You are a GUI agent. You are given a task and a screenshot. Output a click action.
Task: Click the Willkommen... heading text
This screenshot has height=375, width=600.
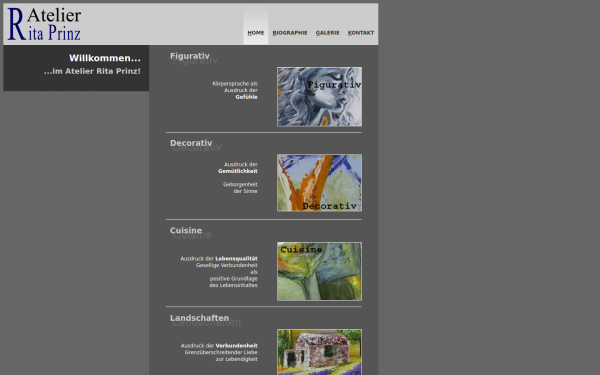pyautogui.click(x=105, y=58)
